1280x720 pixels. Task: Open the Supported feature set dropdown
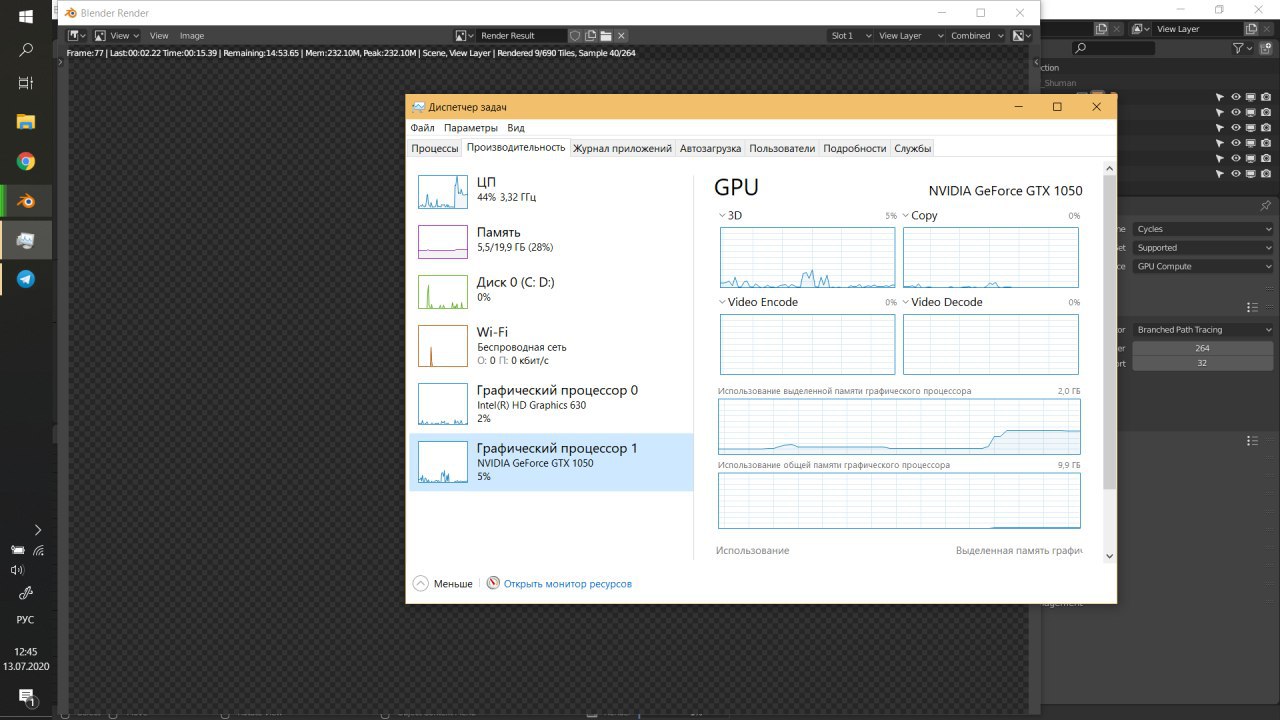tap(1203, 248)
